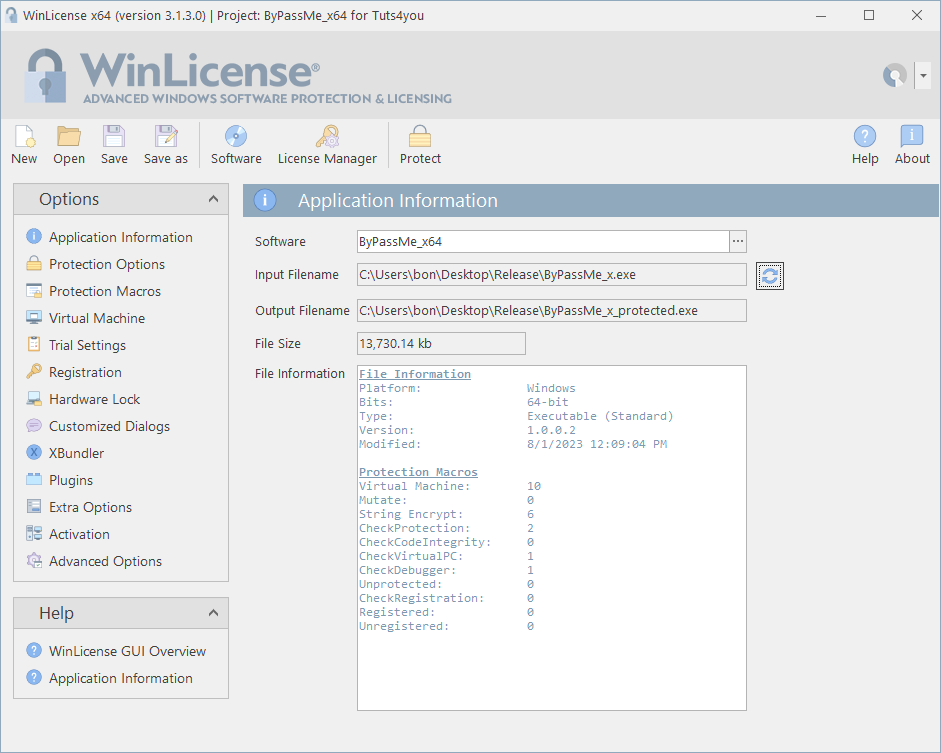Click the skin selector icon in the header
The width and height of the screenshot is (941, 753).
(x=895, y=76)
